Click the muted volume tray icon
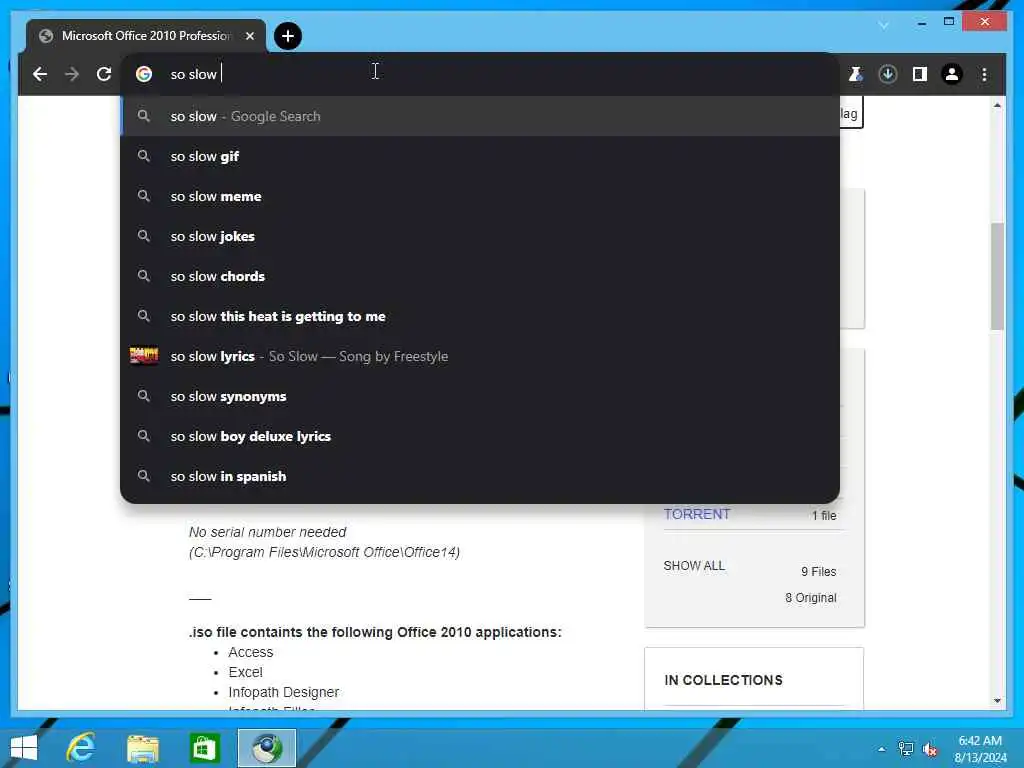This screenshot has width=1024, height=768. (930, 750)
